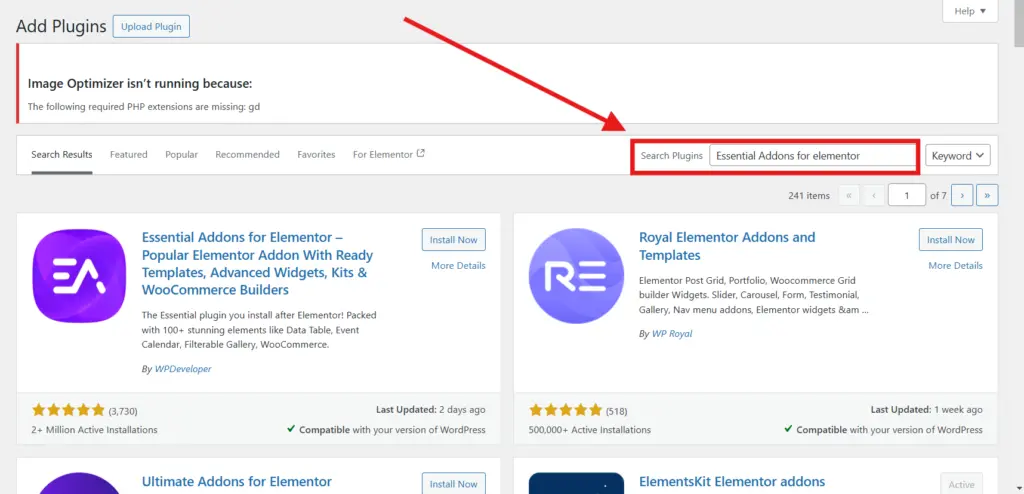Install Royal Elementor Addons now
This screenshot has width=1024, height=494.
pyautogui.click(x=951, y=240)
